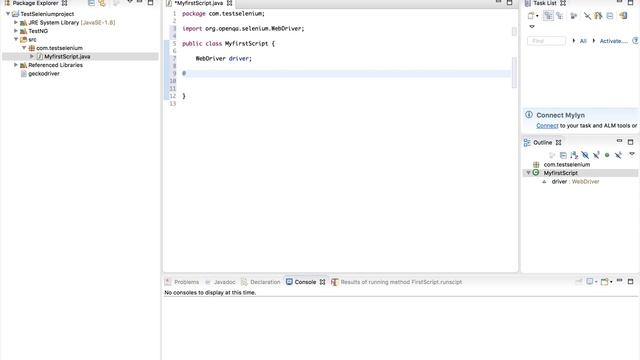The height and width of the screenshot is (360, 640).
Task: Collapse the src folder node
Action: pyautogui.click(x=16, y=40)
